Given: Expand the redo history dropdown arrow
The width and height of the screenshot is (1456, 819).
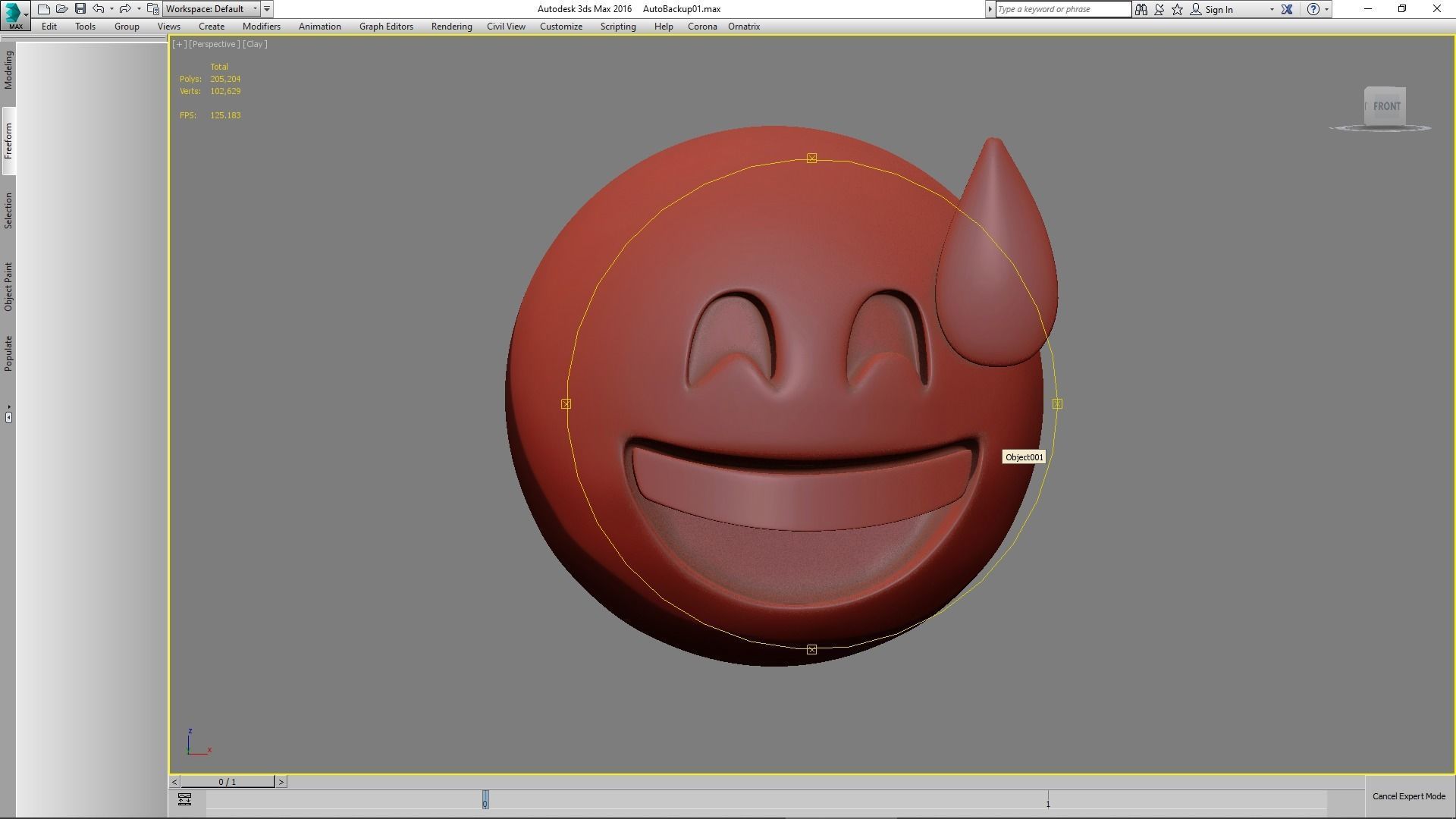Looking at the screenshot, I should 139,9.
